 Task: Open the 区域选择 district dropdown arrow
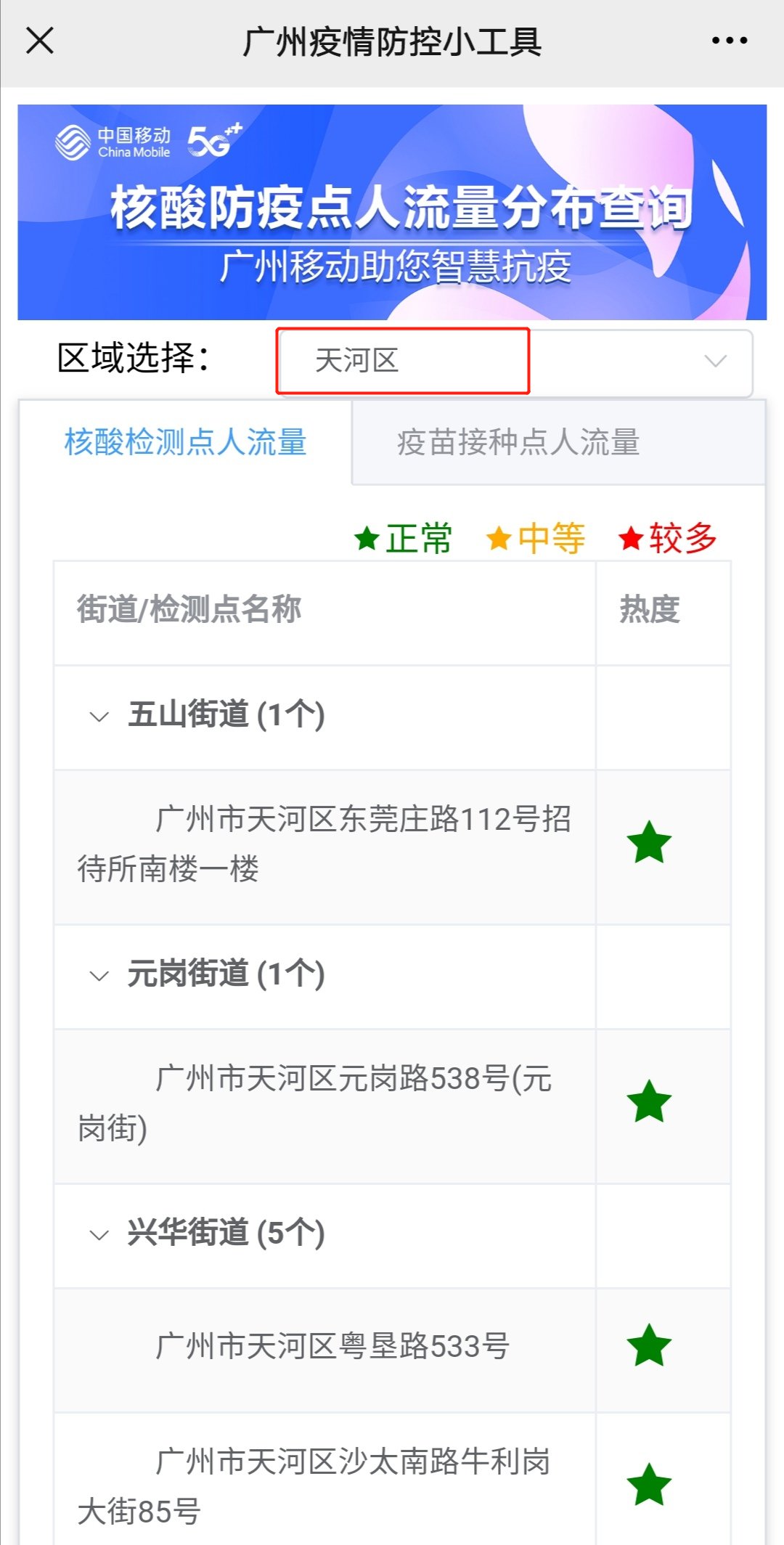pos(715,361)
